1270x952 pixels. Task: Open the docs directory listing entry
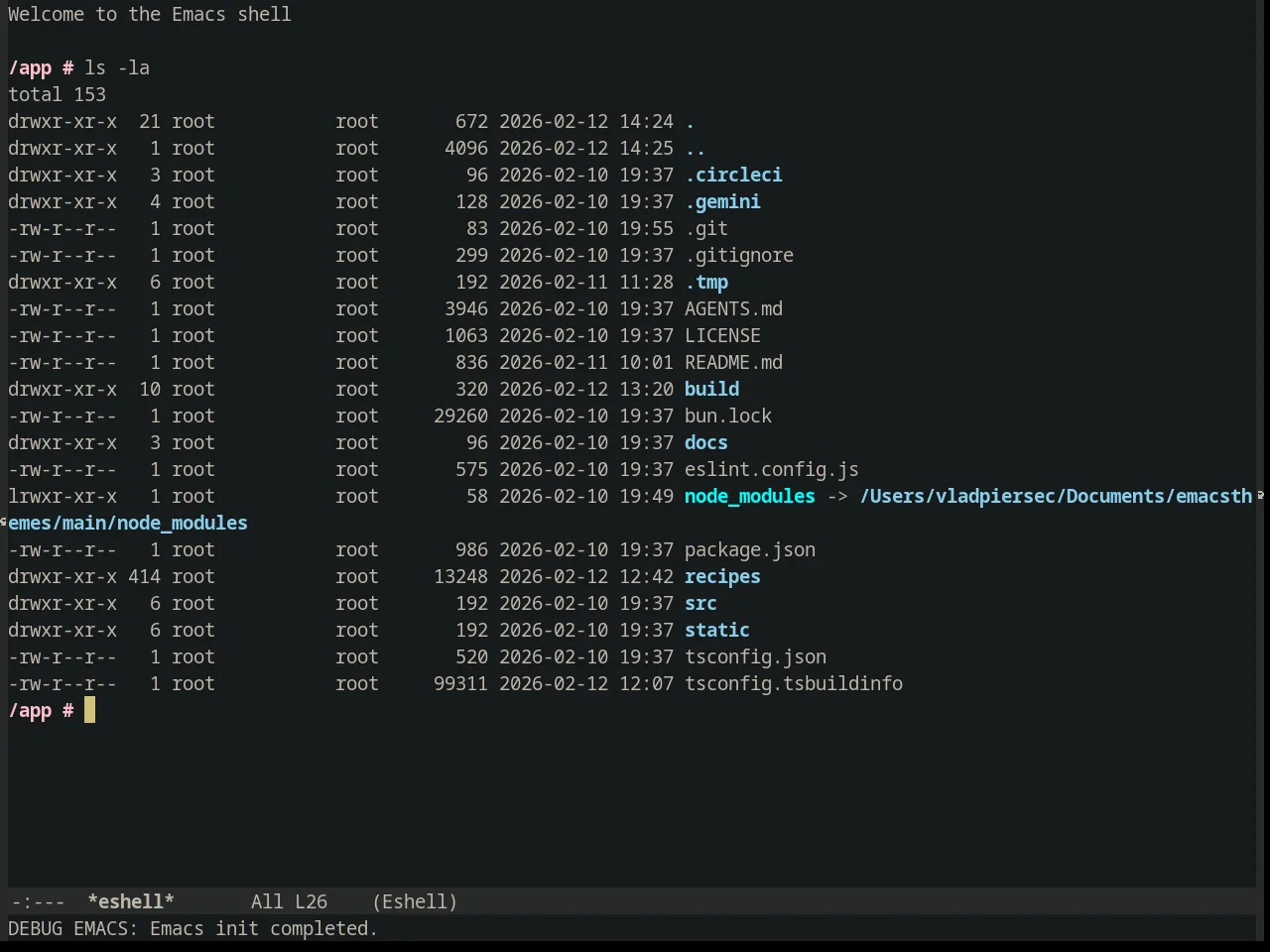pyautogui.click(x=706, y=443)
